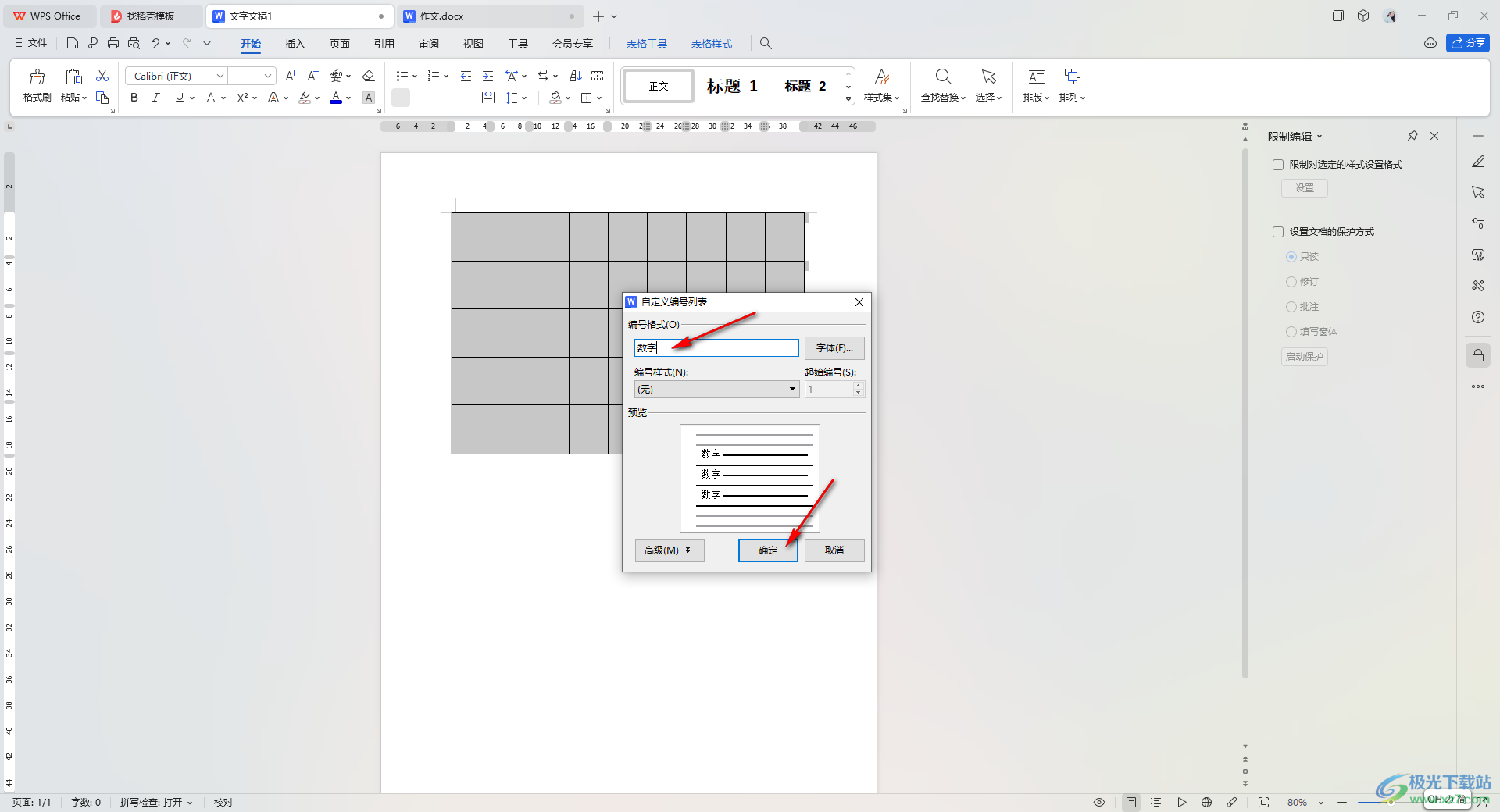Enable 设置文档的保护方式 checkbox
The width and height of the screenshot is (1500, 812).
tap(1278, 232)
